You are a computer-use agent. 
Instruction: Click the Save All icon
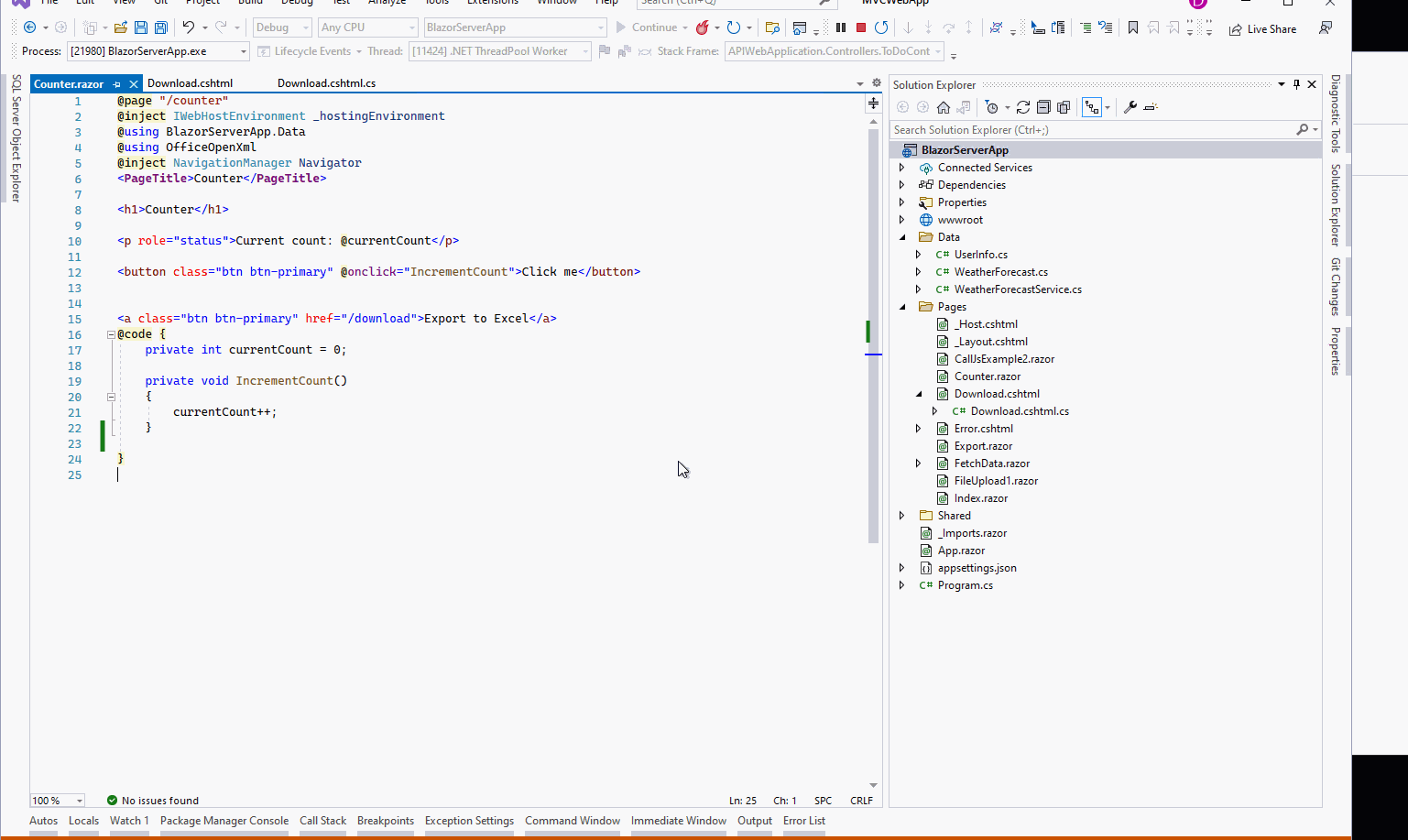tap(161, 27)
